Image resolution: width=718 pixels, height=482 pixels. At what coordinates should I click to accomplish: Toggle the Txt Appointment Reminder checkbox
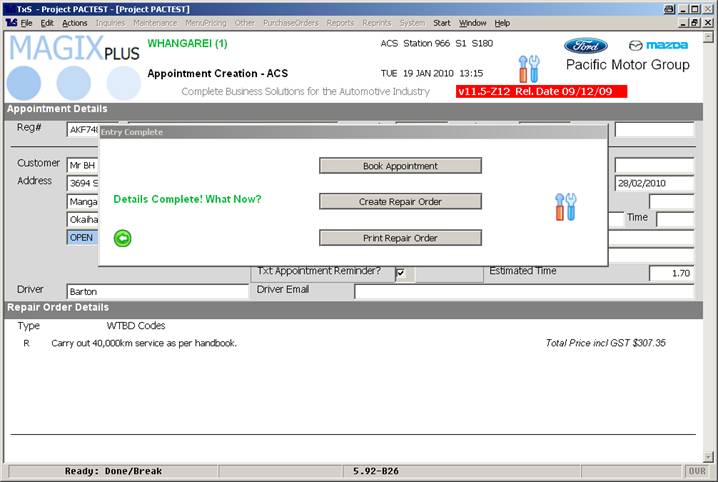400,273
